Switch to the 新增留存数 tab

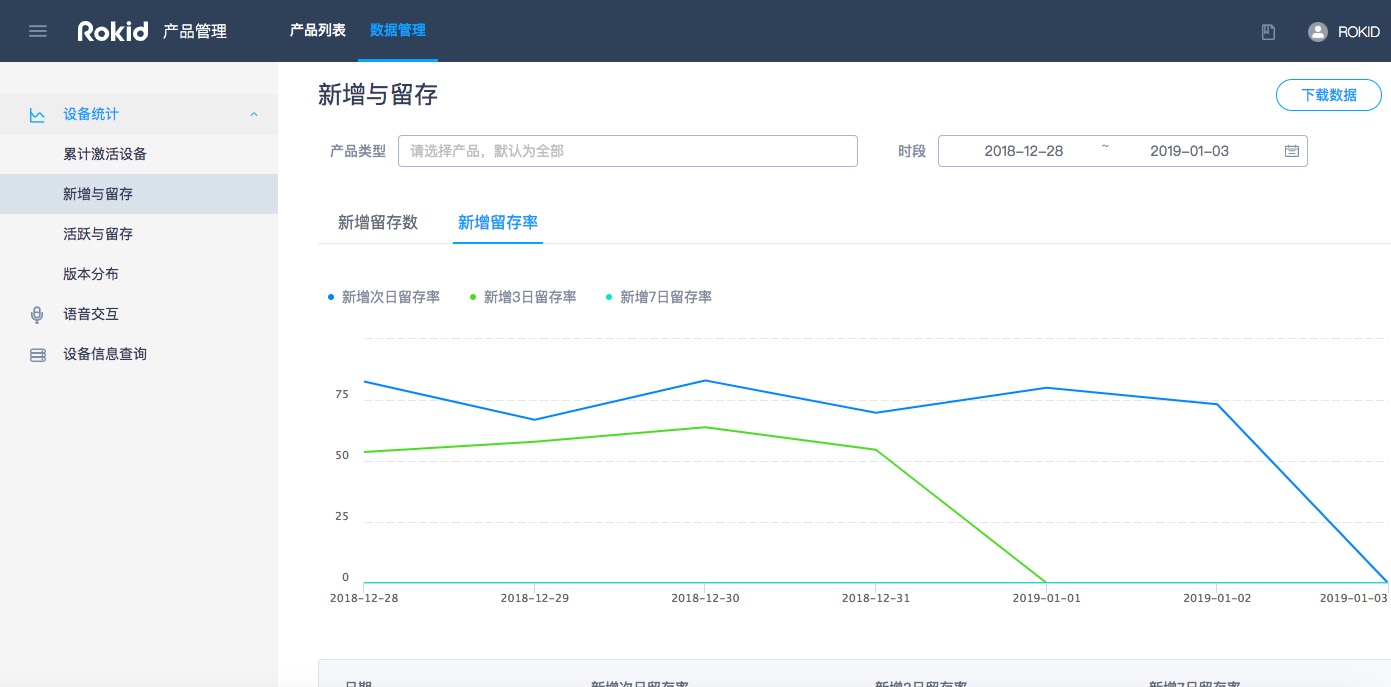pos(378,223)
